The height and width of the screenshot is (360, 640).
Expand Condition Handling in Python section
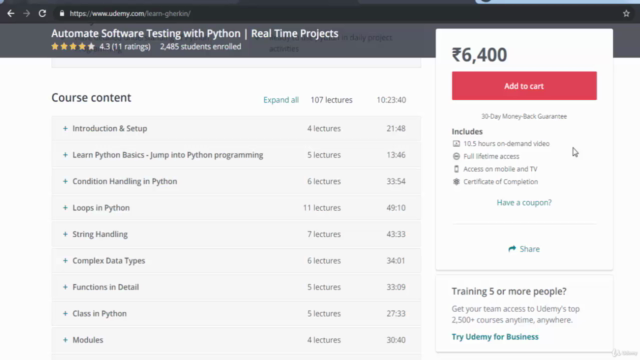coord(236,181)
